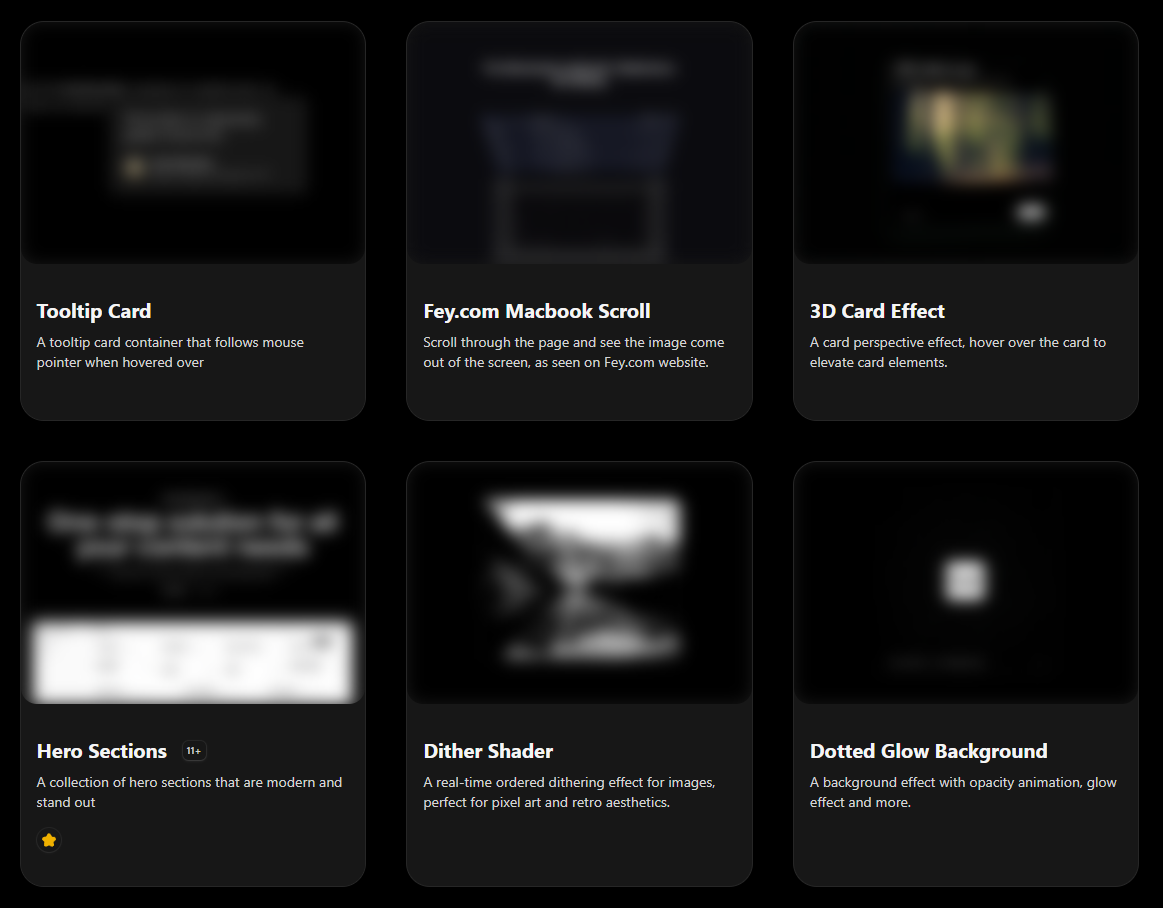The height and width of the screenshot is (908, 1163).
Task: Select the Dotted Glow Background title
Action: [928, 751]
